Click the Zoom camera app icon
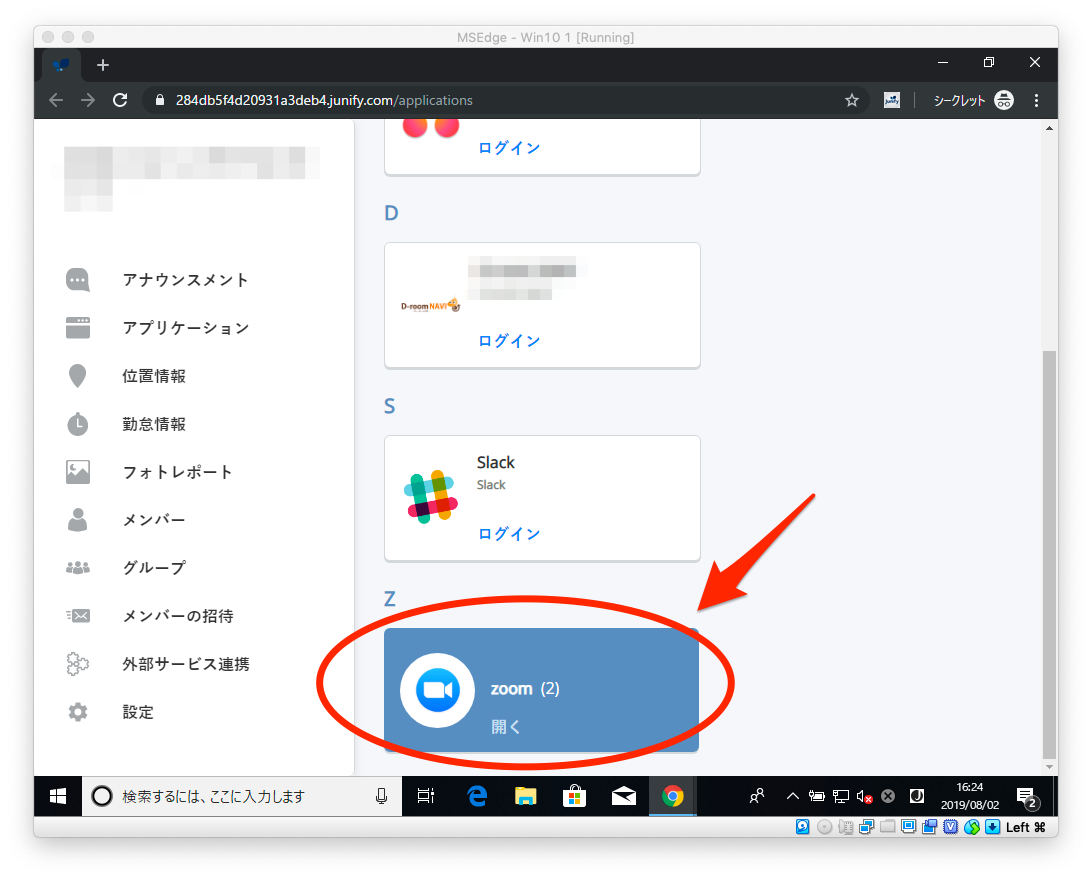Screen dimensions: 1092x879 [437, 690]
